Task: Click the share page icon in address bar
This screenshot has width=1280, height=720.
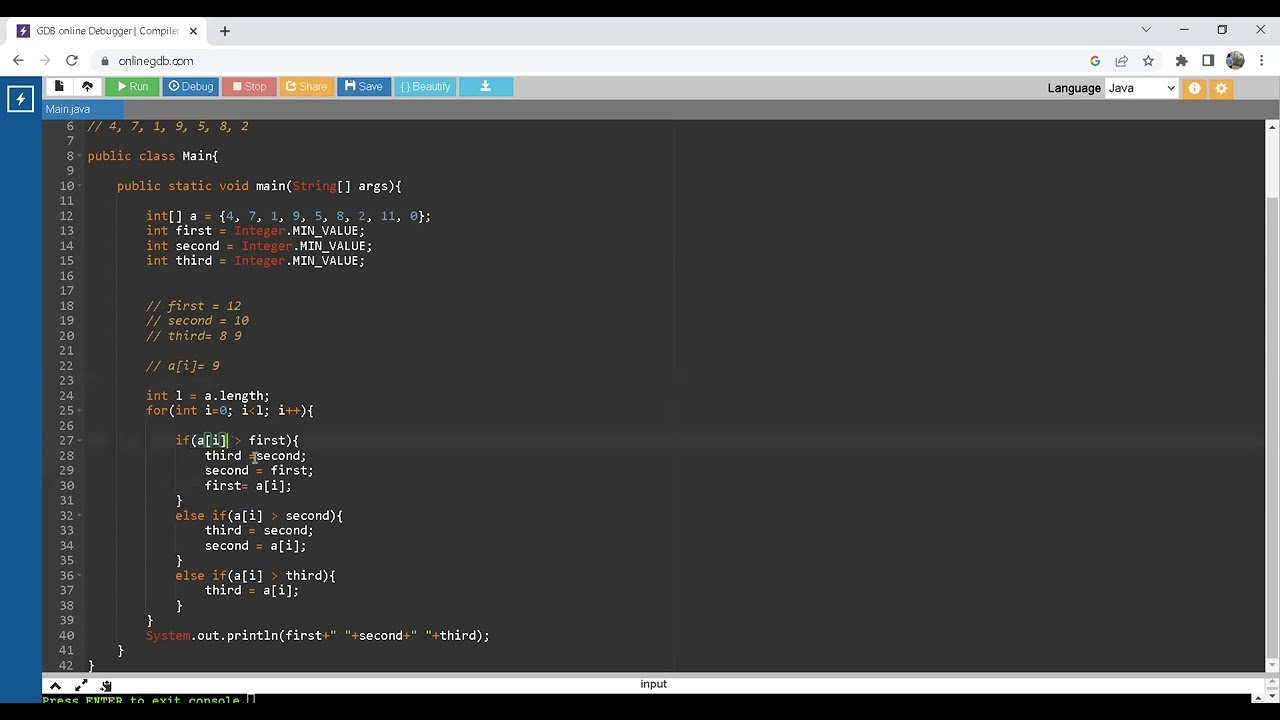Action: click(1122, 61)
